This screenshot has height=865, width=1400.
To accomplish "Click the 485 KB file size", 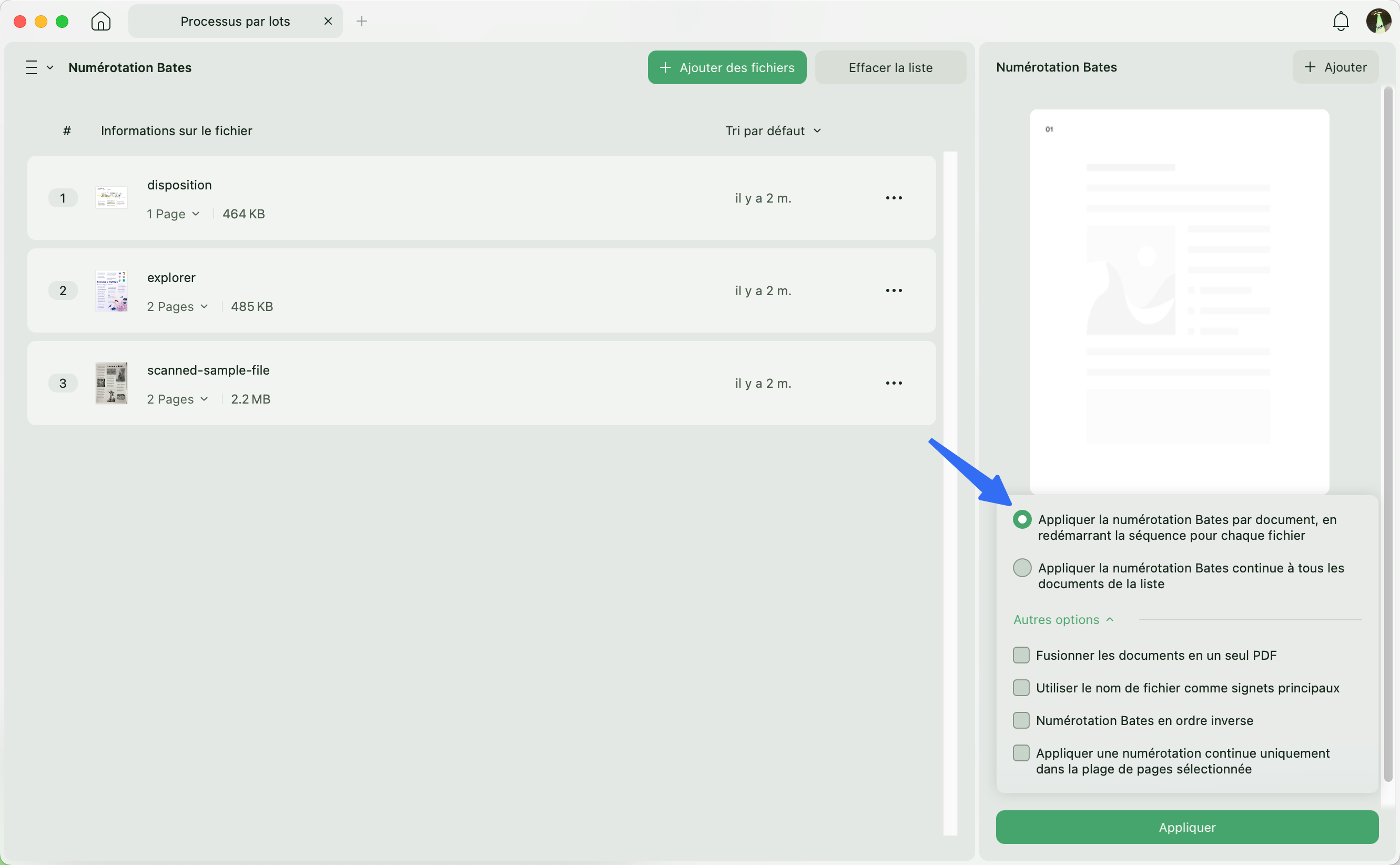I will click(252, 307).
